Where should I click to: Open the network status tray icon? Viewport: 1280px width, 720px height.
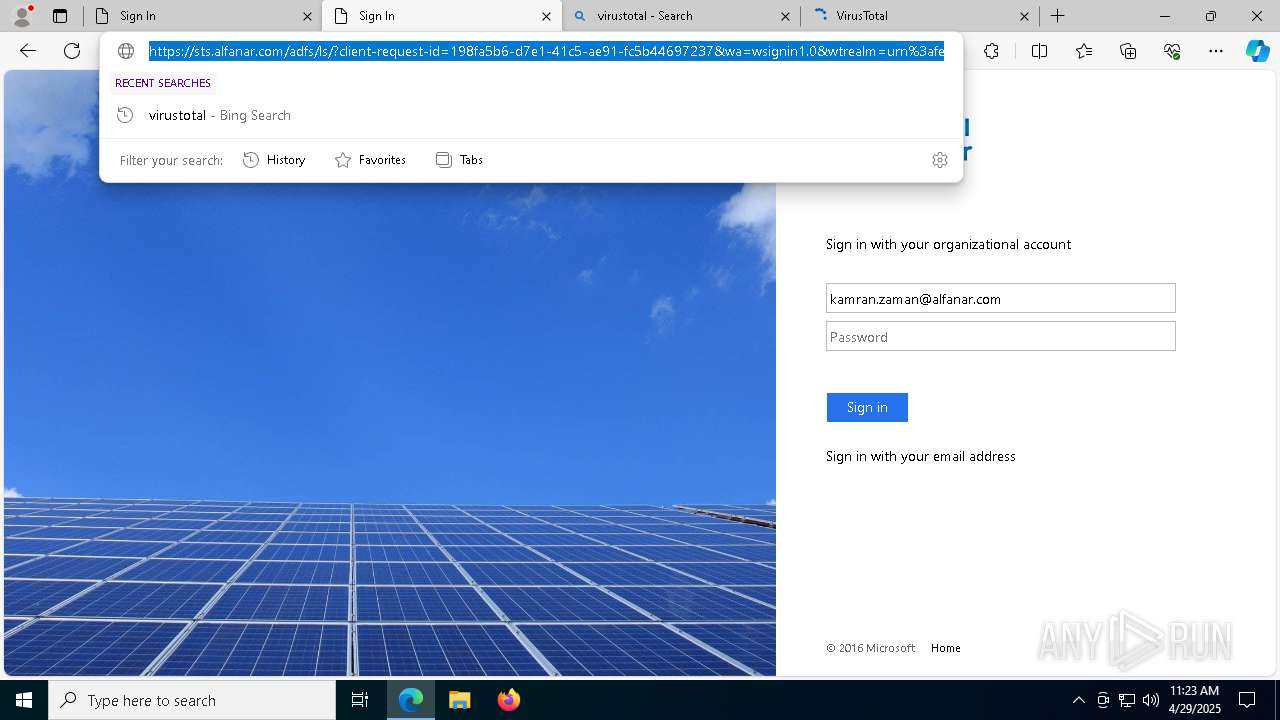point(1127,700)
